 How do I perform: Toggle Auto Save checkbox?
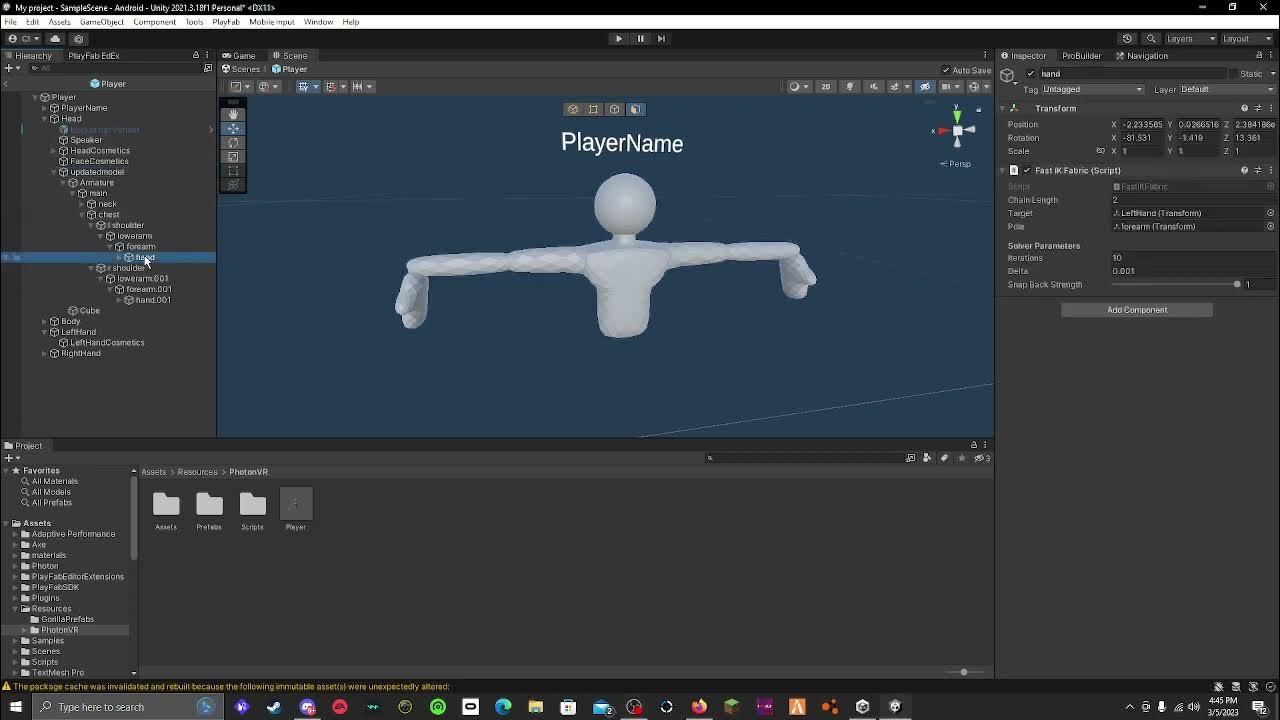point(945,70)
